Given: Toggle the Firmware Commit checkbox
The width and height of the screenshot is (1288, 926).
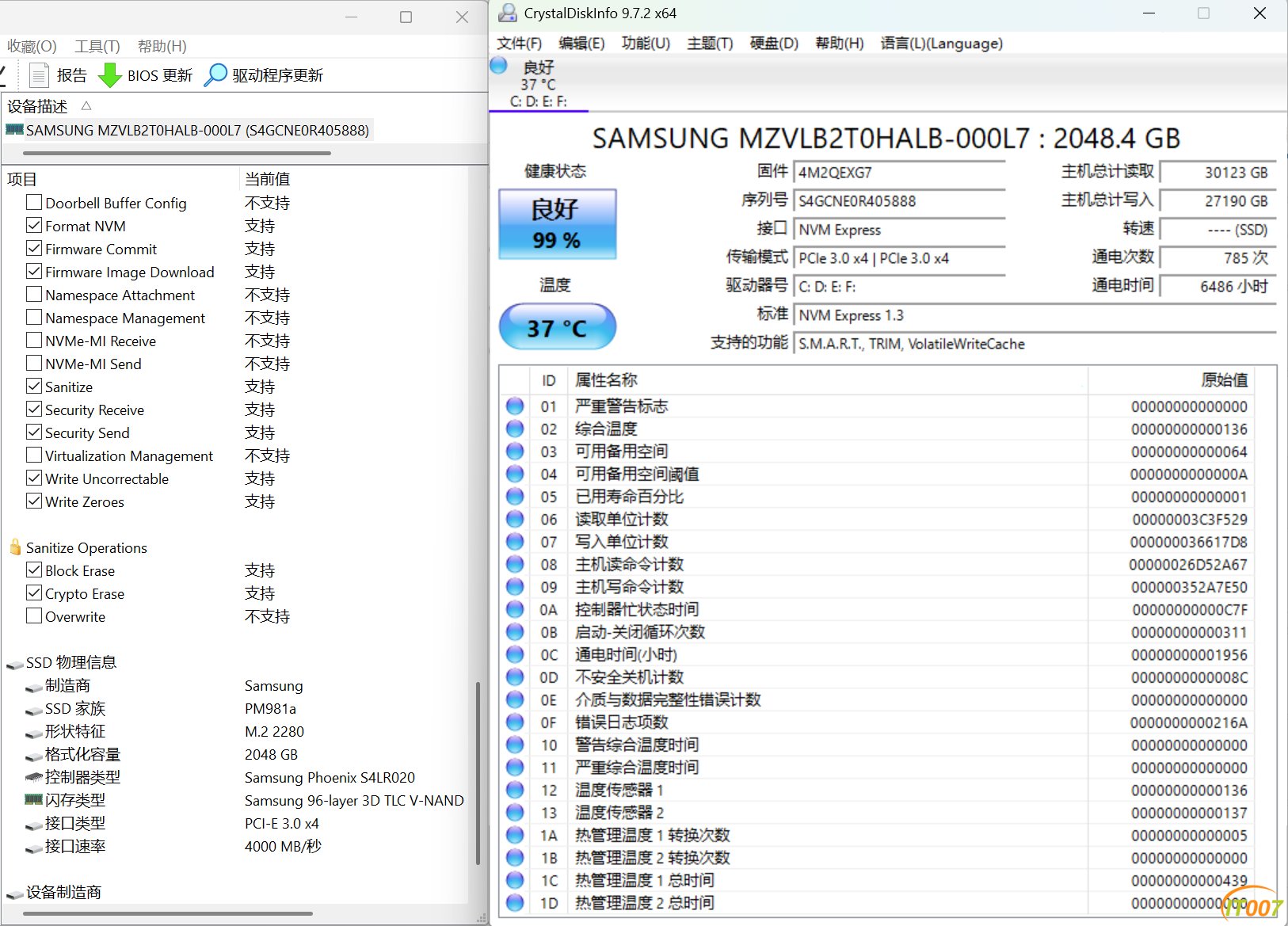Looking at the screenshot, I should (x=34, y=248).
